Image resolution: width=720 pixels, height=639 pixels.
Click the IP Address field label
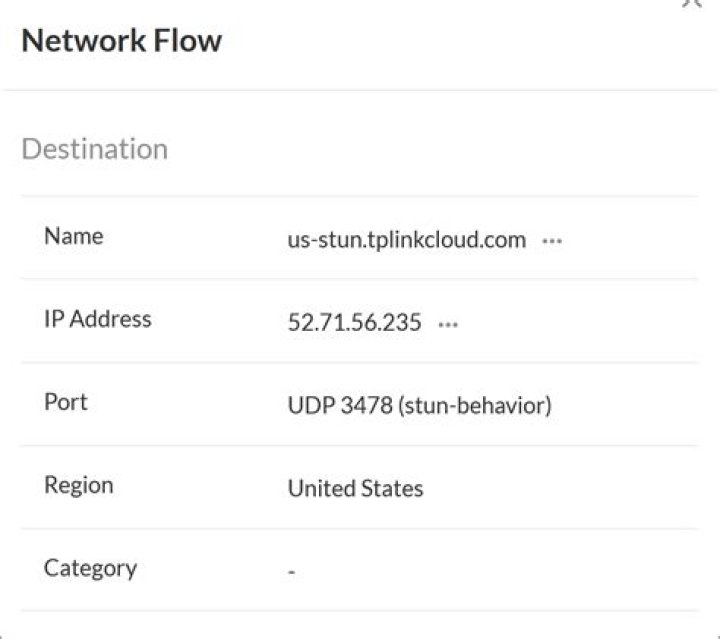[97, 319]
